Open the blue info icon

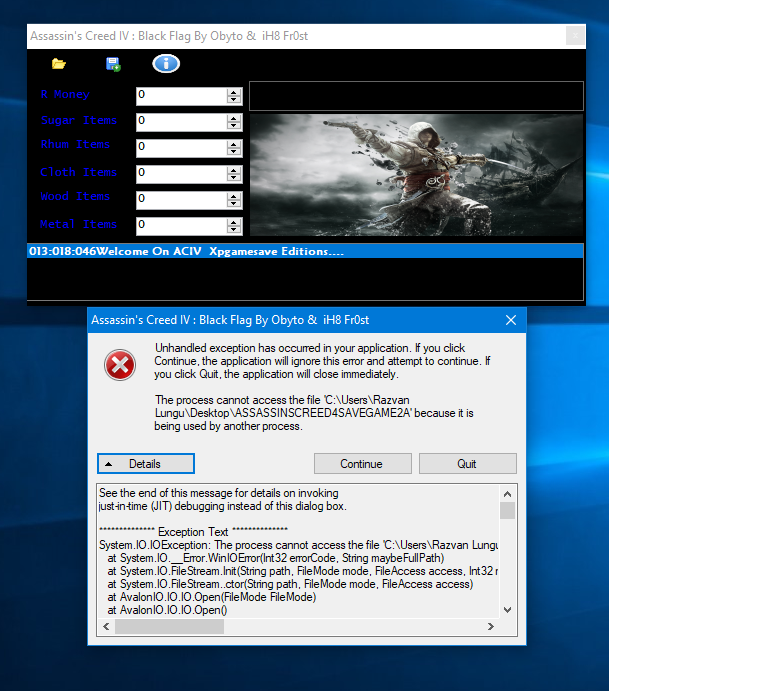point(166,64)
